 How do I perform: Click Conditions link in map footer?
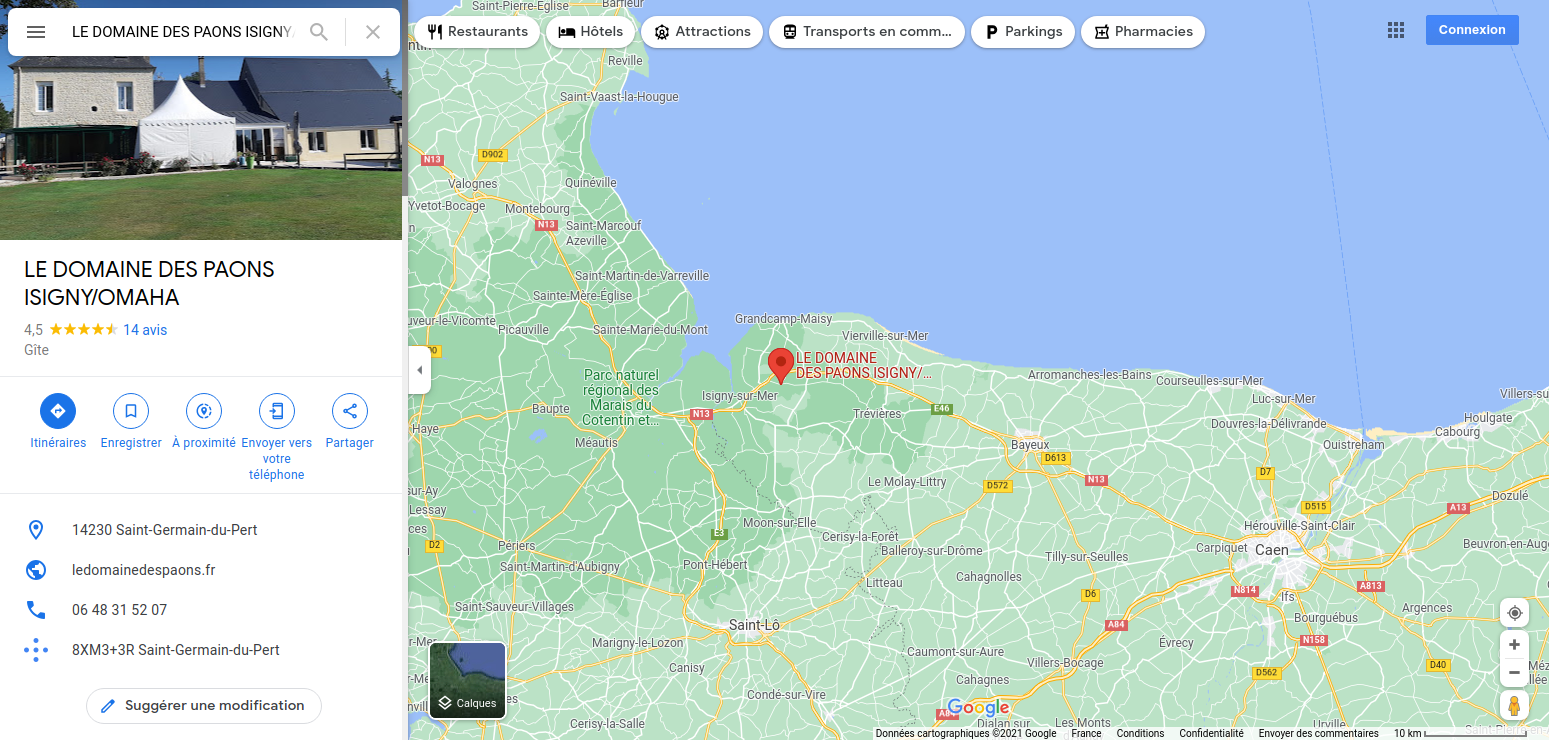pos(1140,733)
